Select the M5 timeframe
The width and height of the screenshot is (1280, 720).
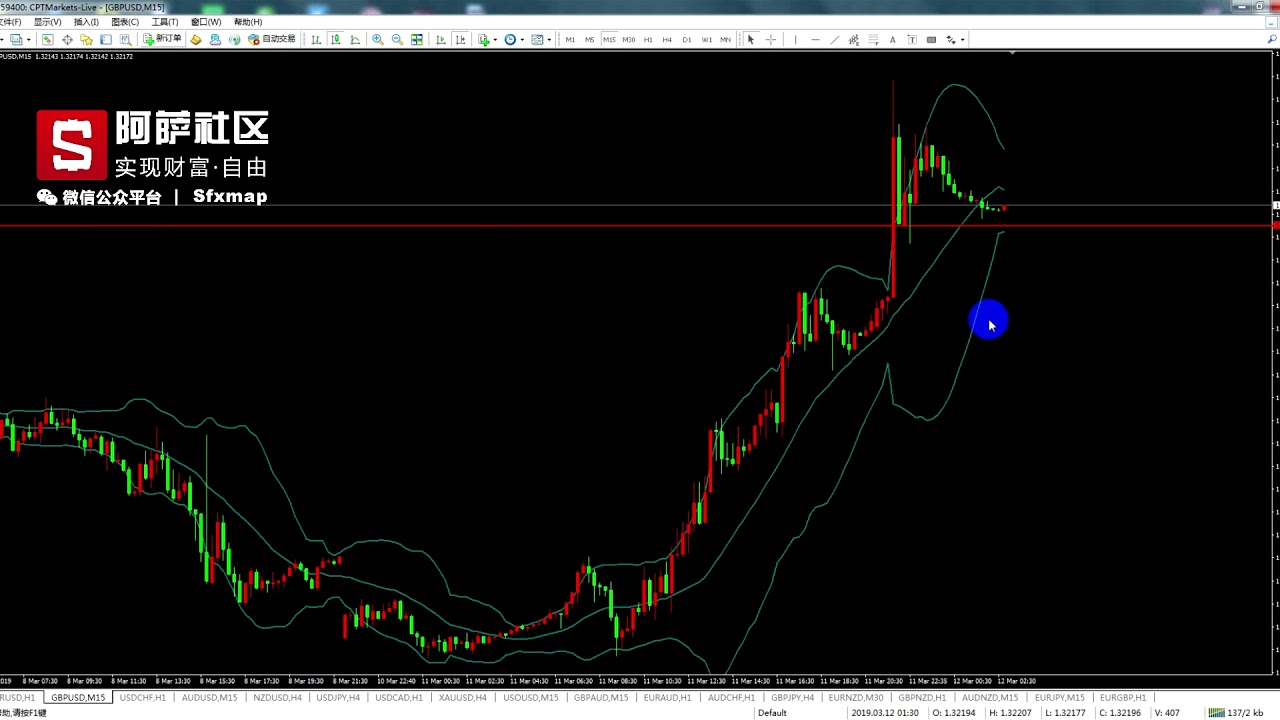tap(589, 40)
